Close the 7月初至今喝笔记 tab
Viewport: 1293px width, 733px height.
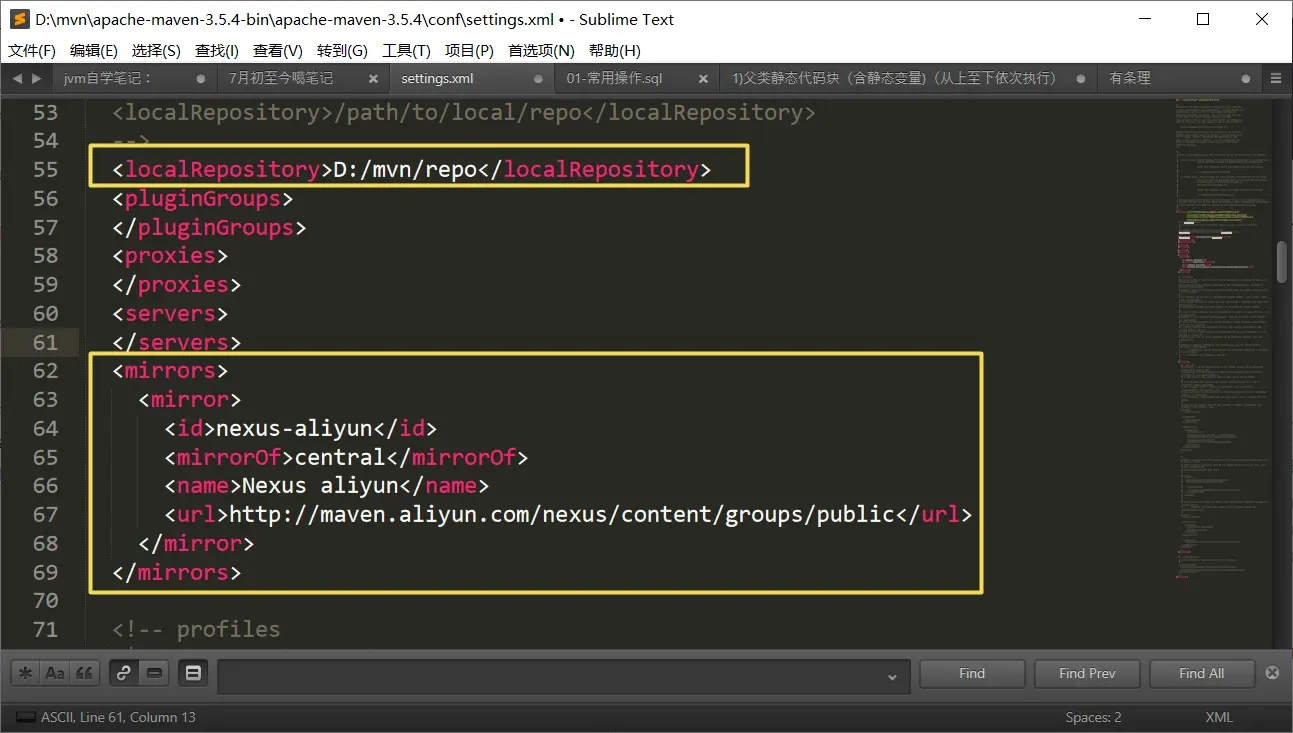point(373,78)
